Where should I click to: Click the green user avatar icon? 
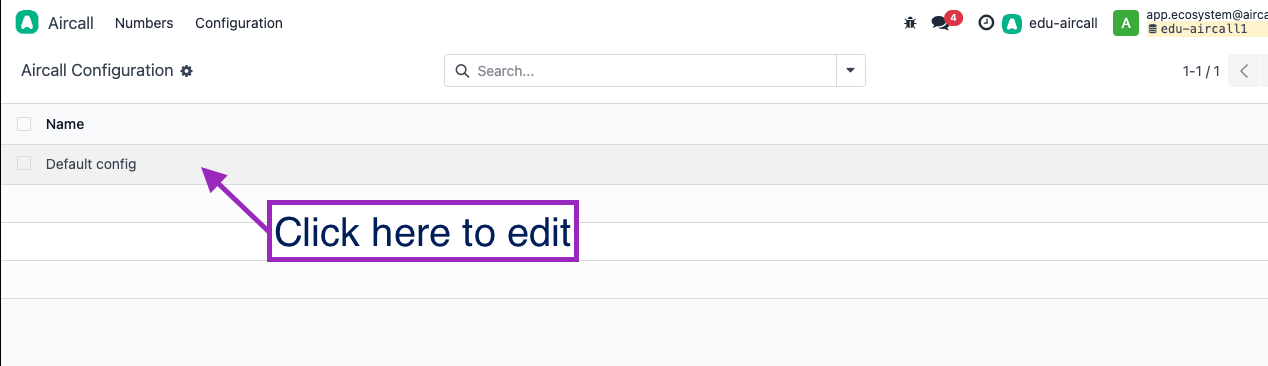point(1126,23)
